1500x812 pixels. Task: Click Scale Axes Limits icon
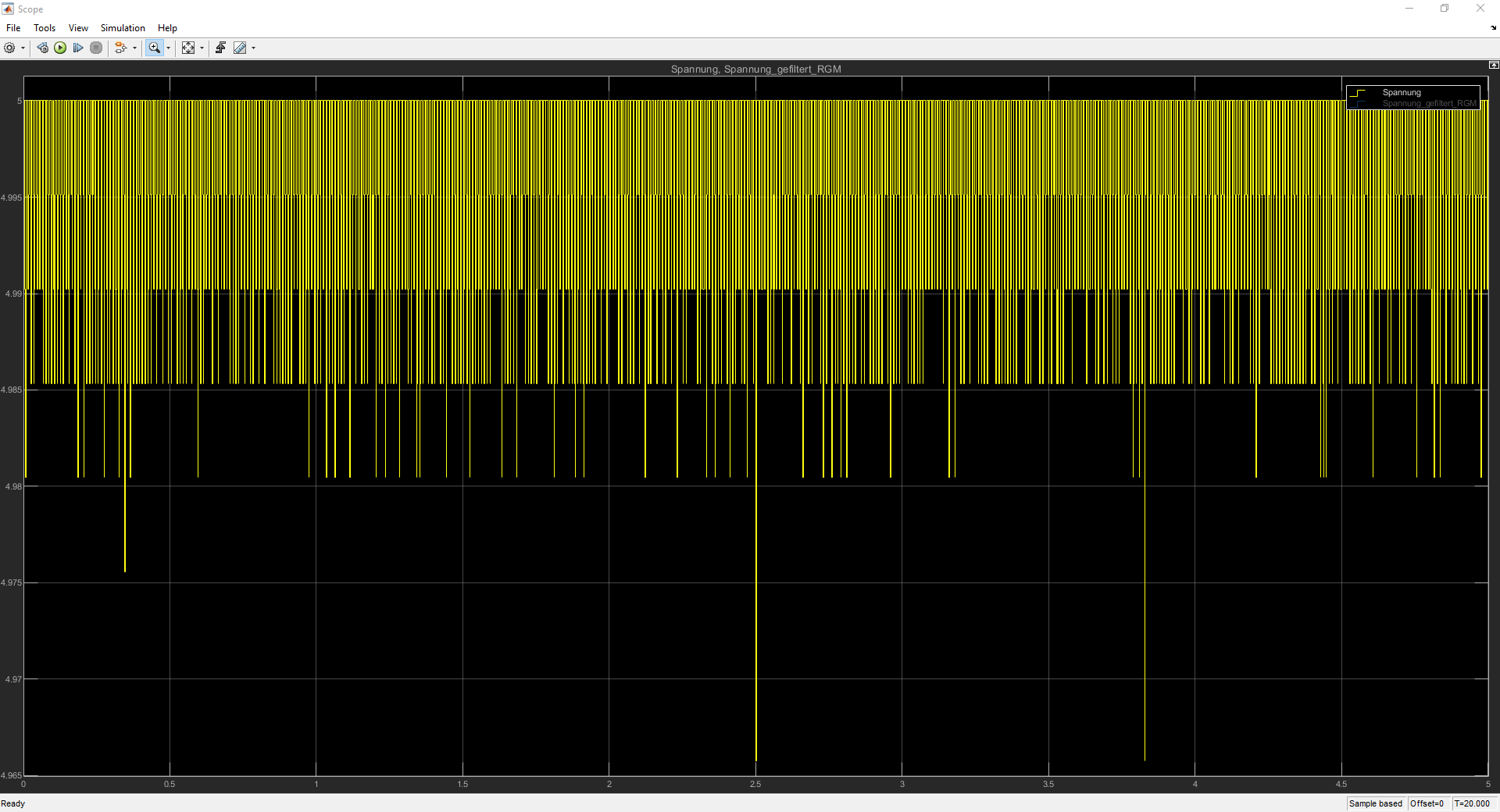(188, 48)
